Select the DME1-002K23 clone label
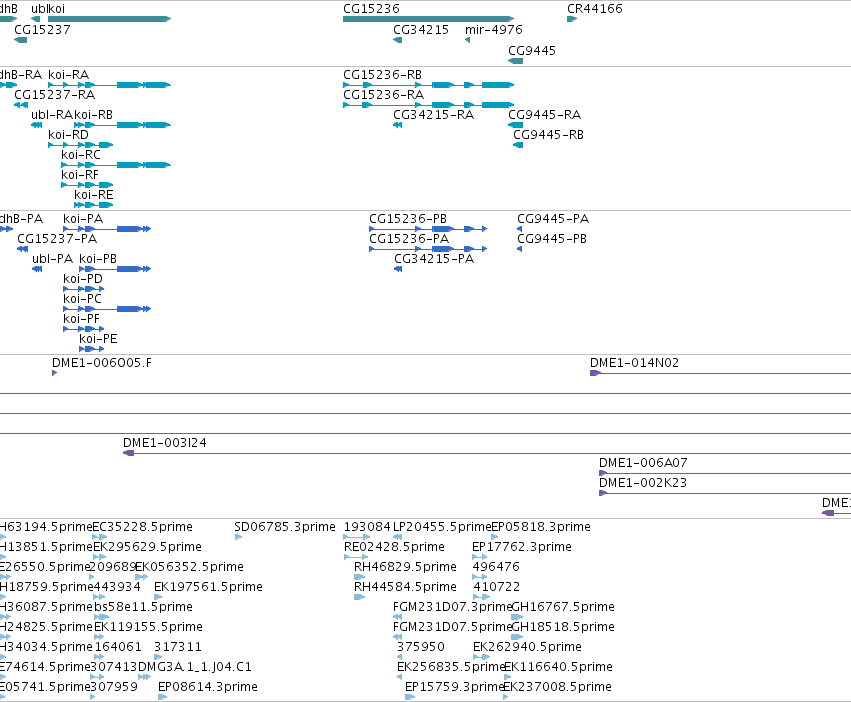This screenshot has width=851, height=702. point(643,483)
